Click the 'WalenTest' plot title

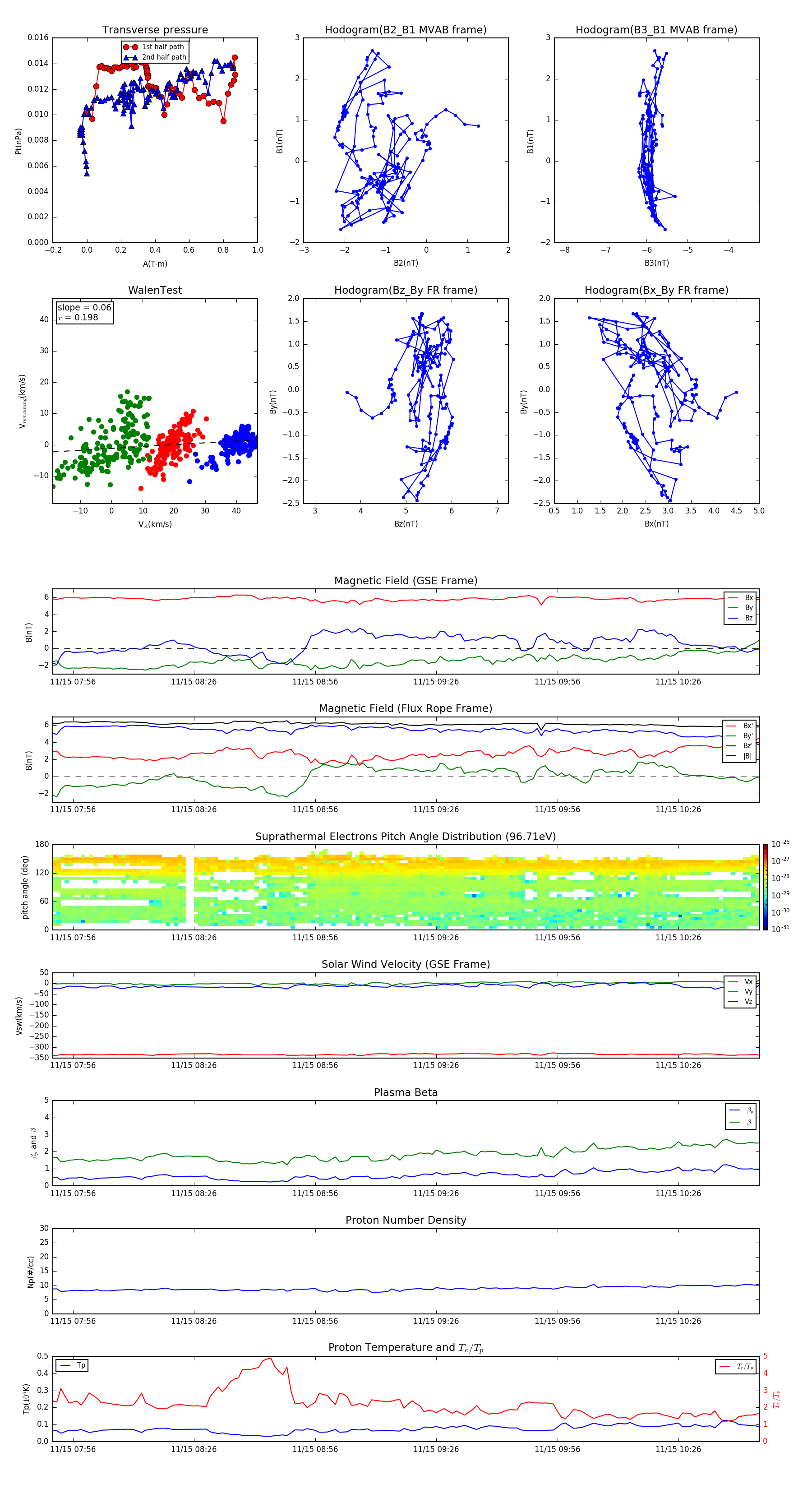pos(155,290)
